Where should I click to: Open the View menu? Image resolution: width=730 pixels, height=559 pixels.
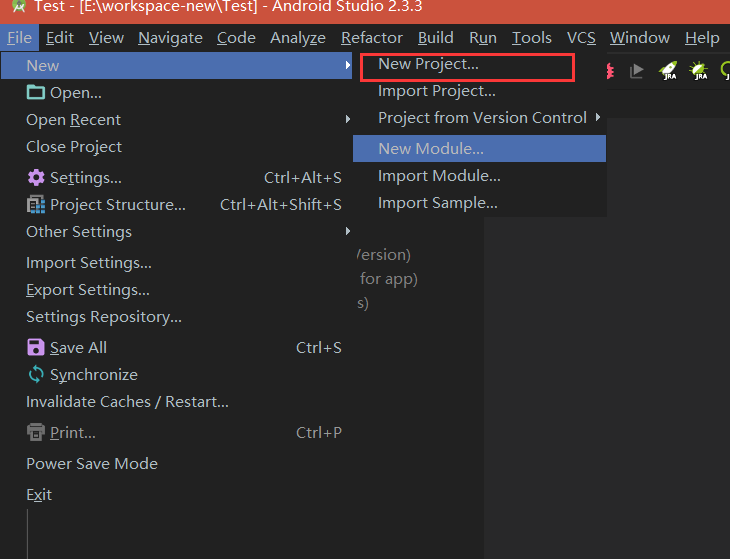tap(106, 38)
